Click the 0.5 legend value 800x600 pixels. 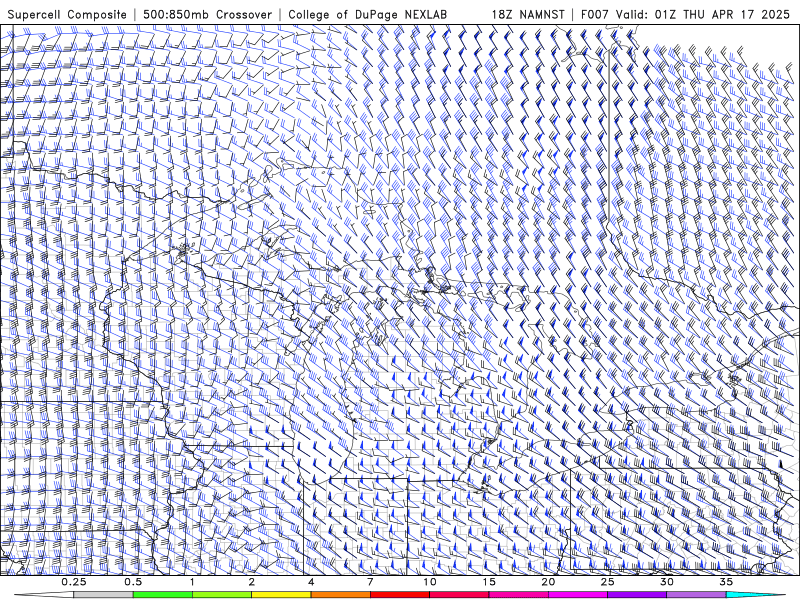pyautogui.click(x=133, y=582)
